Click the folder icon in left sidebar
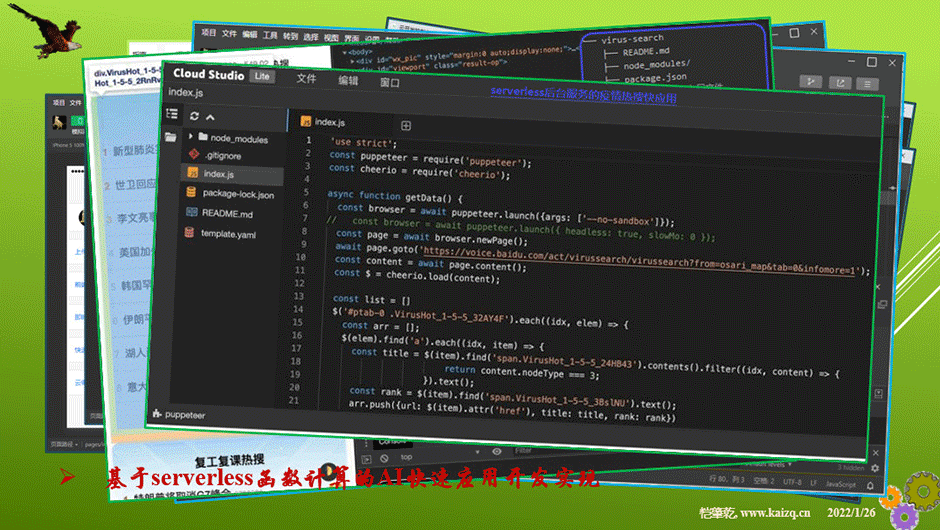Viewport: 940px width, 530px height. 171,137
